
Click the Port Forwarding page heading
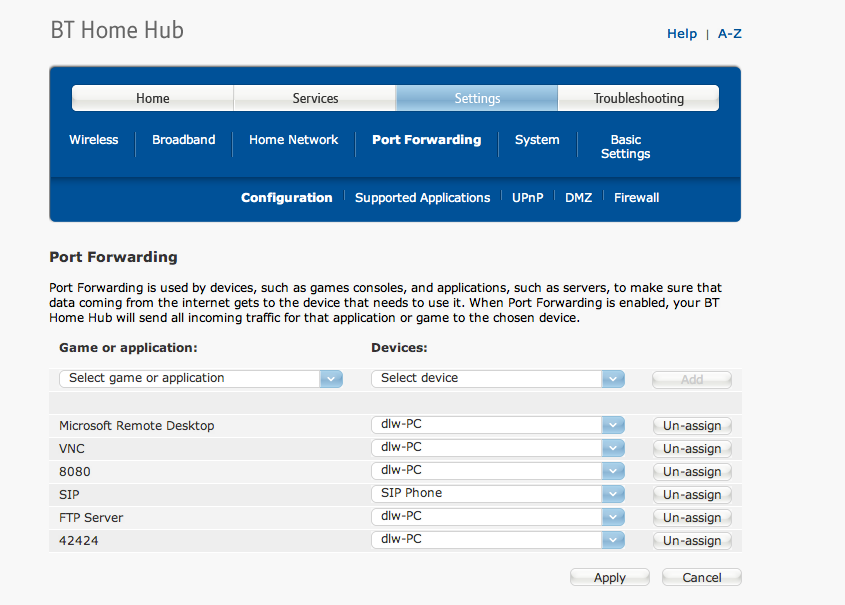point(113,257)
